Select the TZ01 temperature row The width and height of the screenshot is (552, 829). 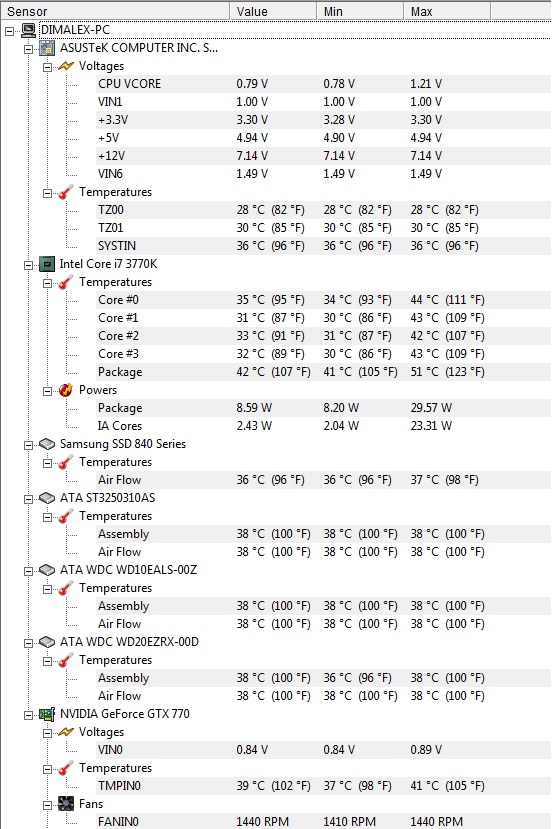pos(323,228)
